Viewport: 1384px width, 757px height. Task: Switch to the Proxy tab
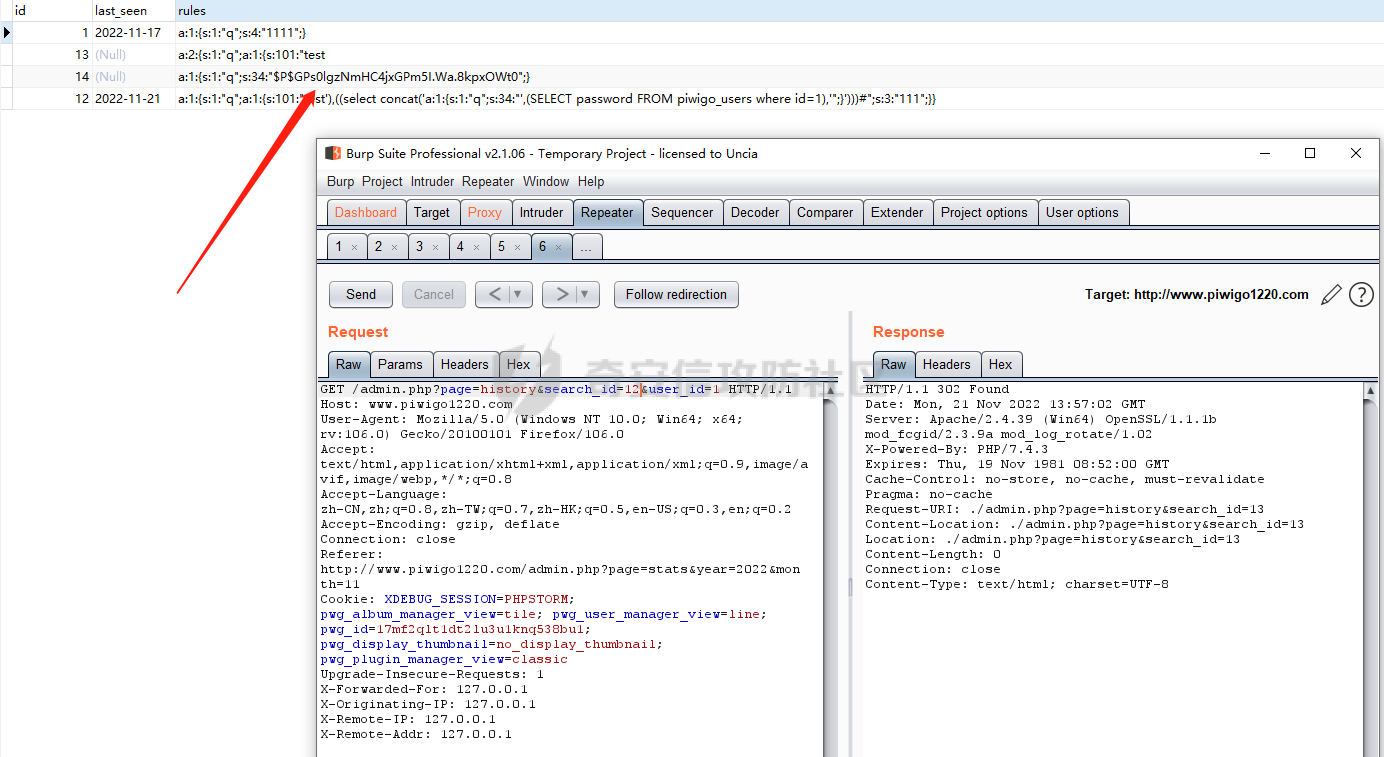coord(485,212)
